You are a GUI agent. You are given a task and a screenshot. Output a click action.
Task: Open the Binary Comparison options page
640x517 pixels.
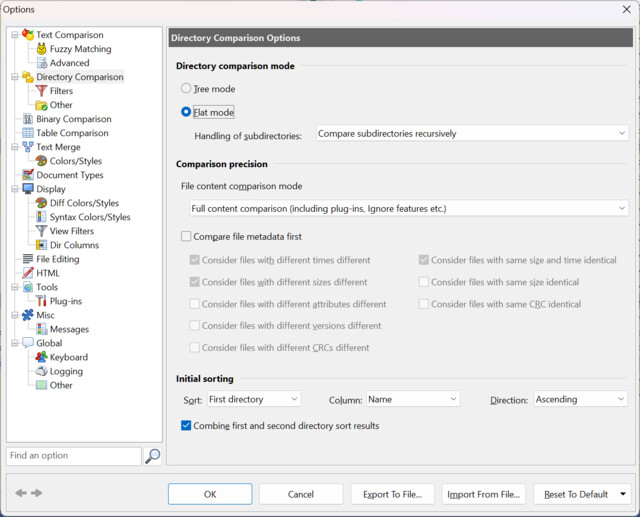[x=74, y=119]
